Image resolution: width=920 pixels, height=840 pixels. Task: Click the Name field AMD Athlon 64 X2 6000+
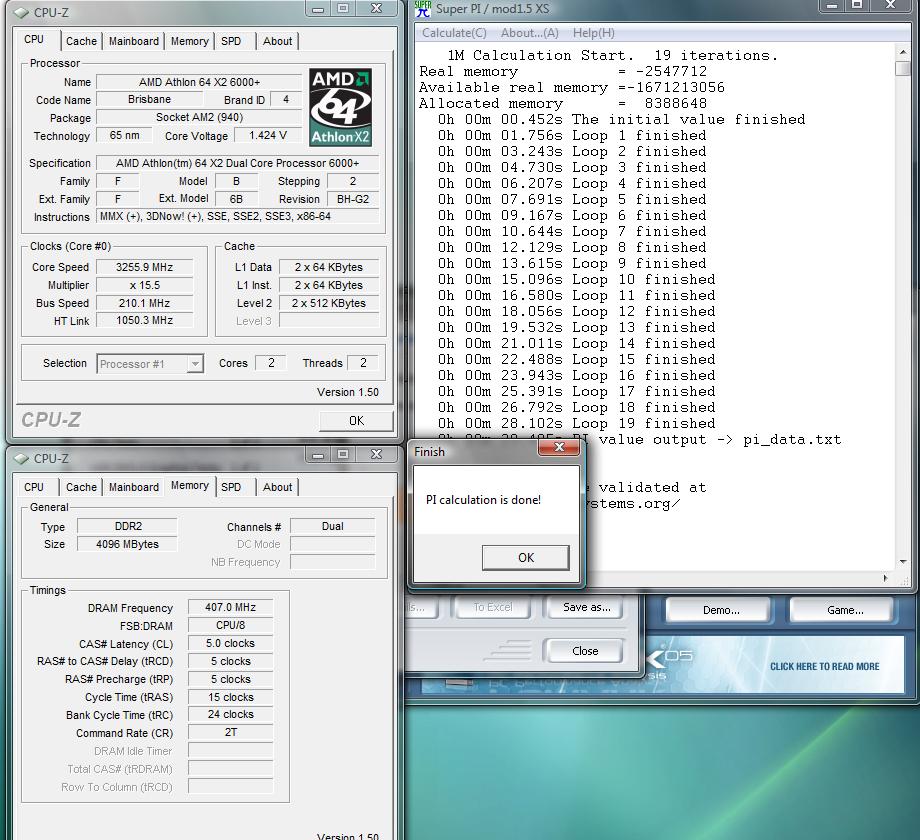(x=199, y=82)
